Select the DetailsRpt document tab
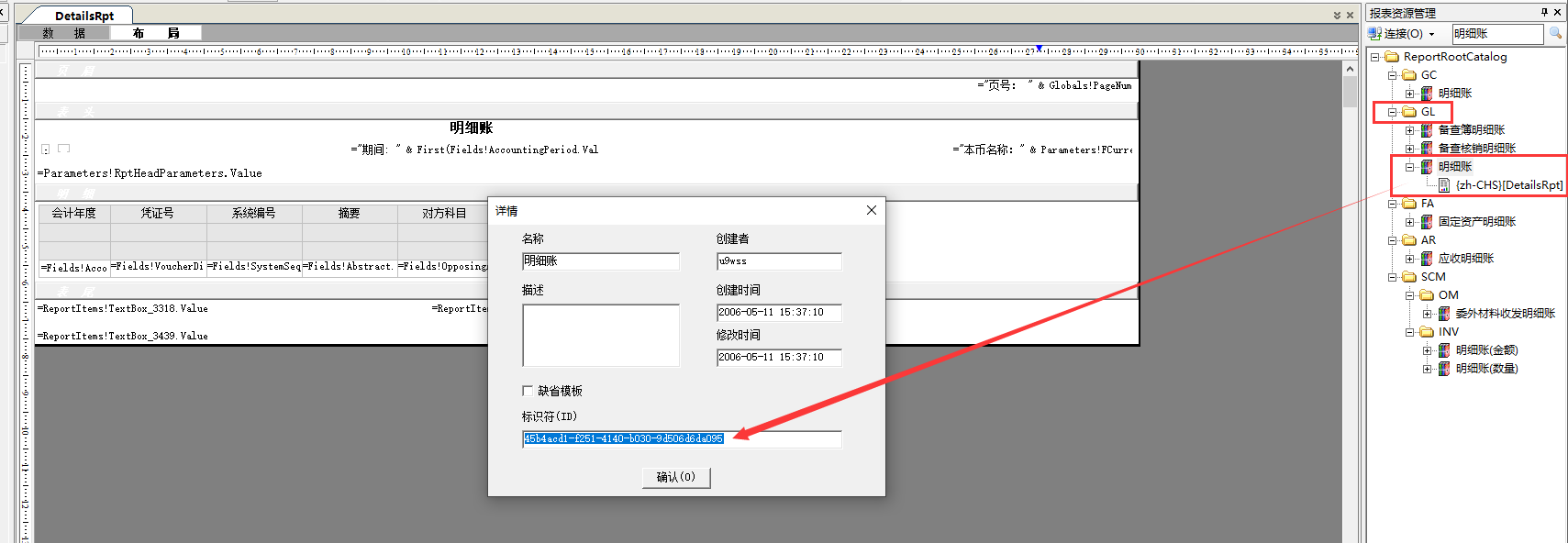The image size is (1568, 543). click(x=83, y=16)
